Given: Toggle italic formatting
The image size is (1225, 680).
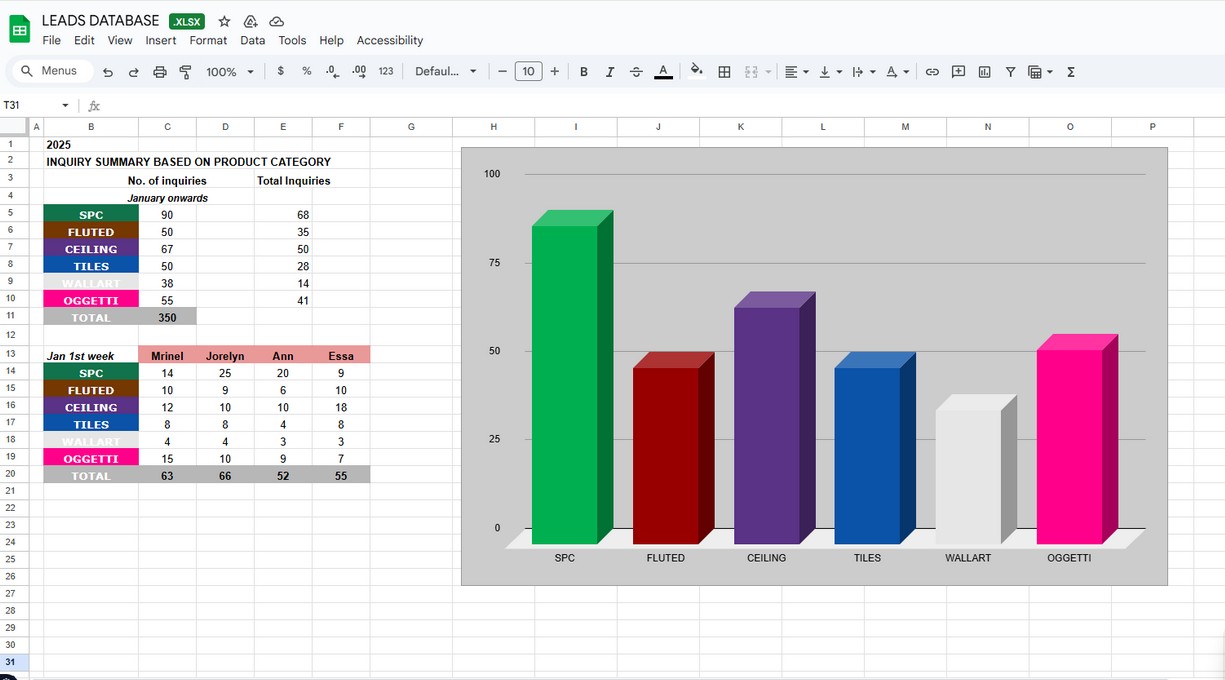Looking at the screenshot, I should 610,72.
